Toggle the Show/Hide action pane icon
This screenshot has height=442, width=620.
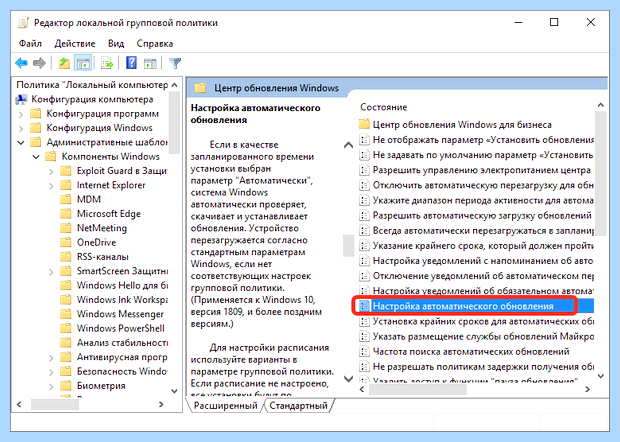click(150, 63)
